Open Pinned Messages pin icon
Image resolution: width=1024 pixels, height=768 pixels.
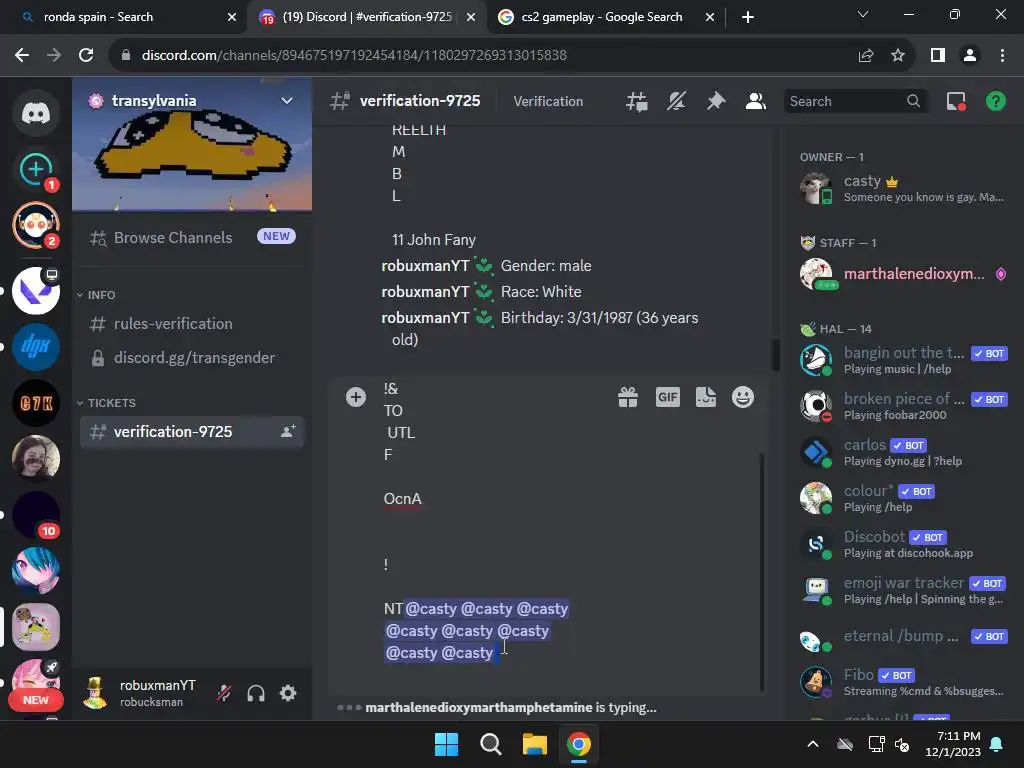(x=716, y=101)
